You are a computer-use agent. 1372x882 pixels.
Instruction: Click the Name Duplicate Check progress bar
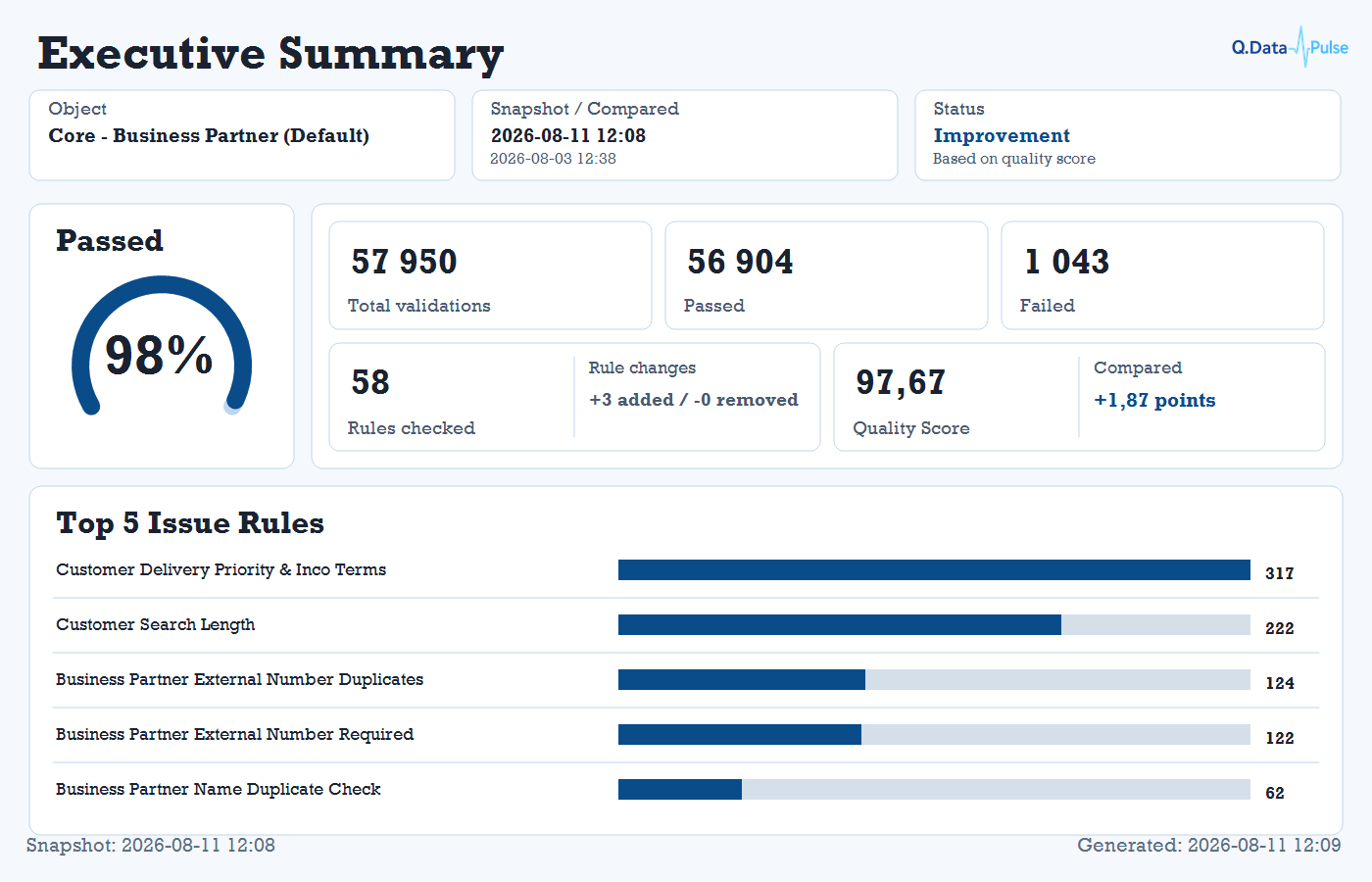pos(934,790)
